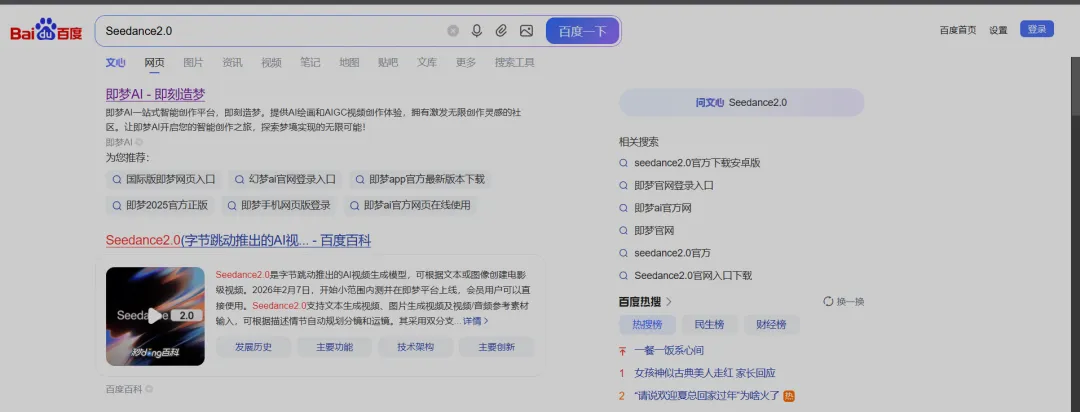Switch to the 文心 tab
1080x412 pixels.
tap(116, 63)
